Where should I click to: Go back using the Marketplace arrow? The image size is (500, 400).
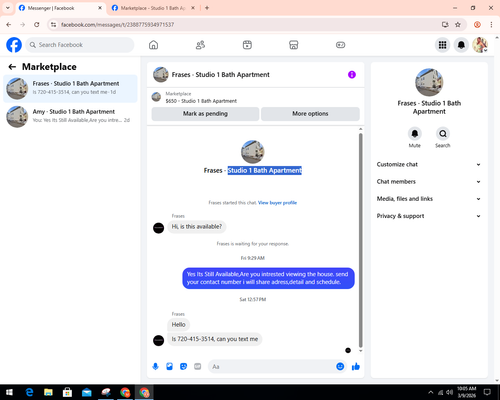coord(12,67)
